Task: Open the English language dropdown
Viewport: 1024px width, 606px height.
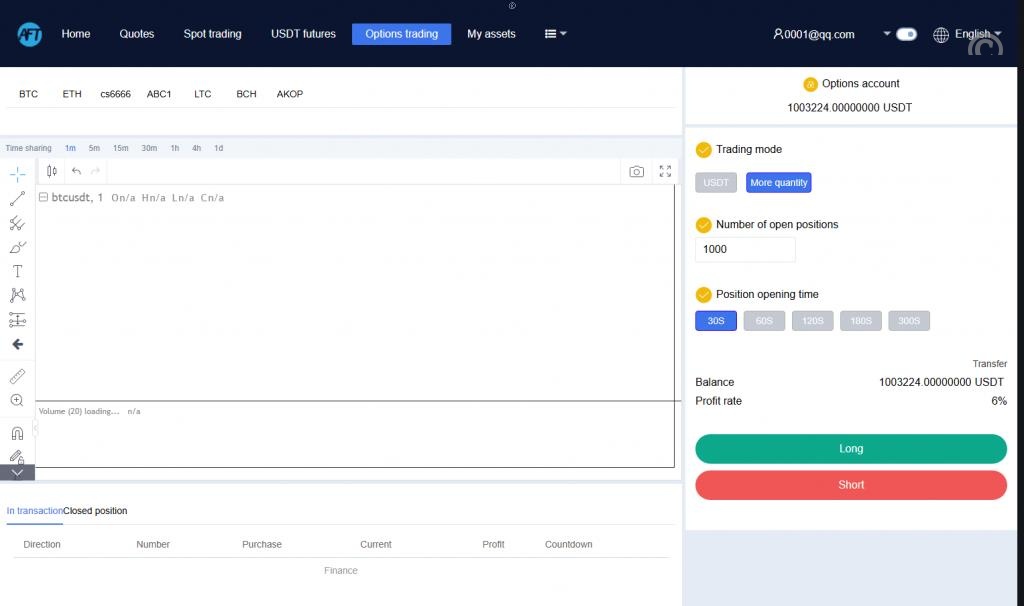Action: pyautogui.click(x=967, y=34)
